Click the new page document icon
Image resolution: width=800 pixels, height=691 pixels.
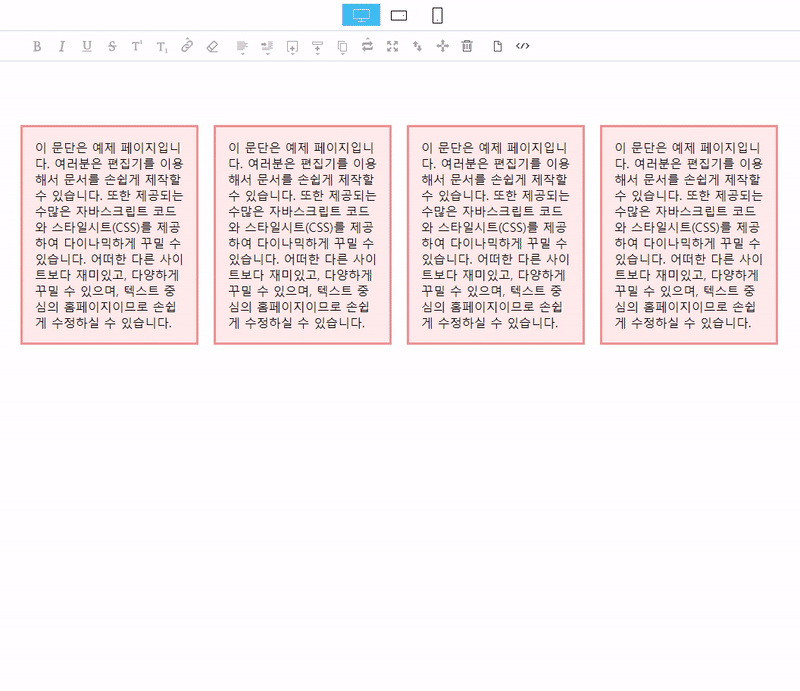[497, 46]
